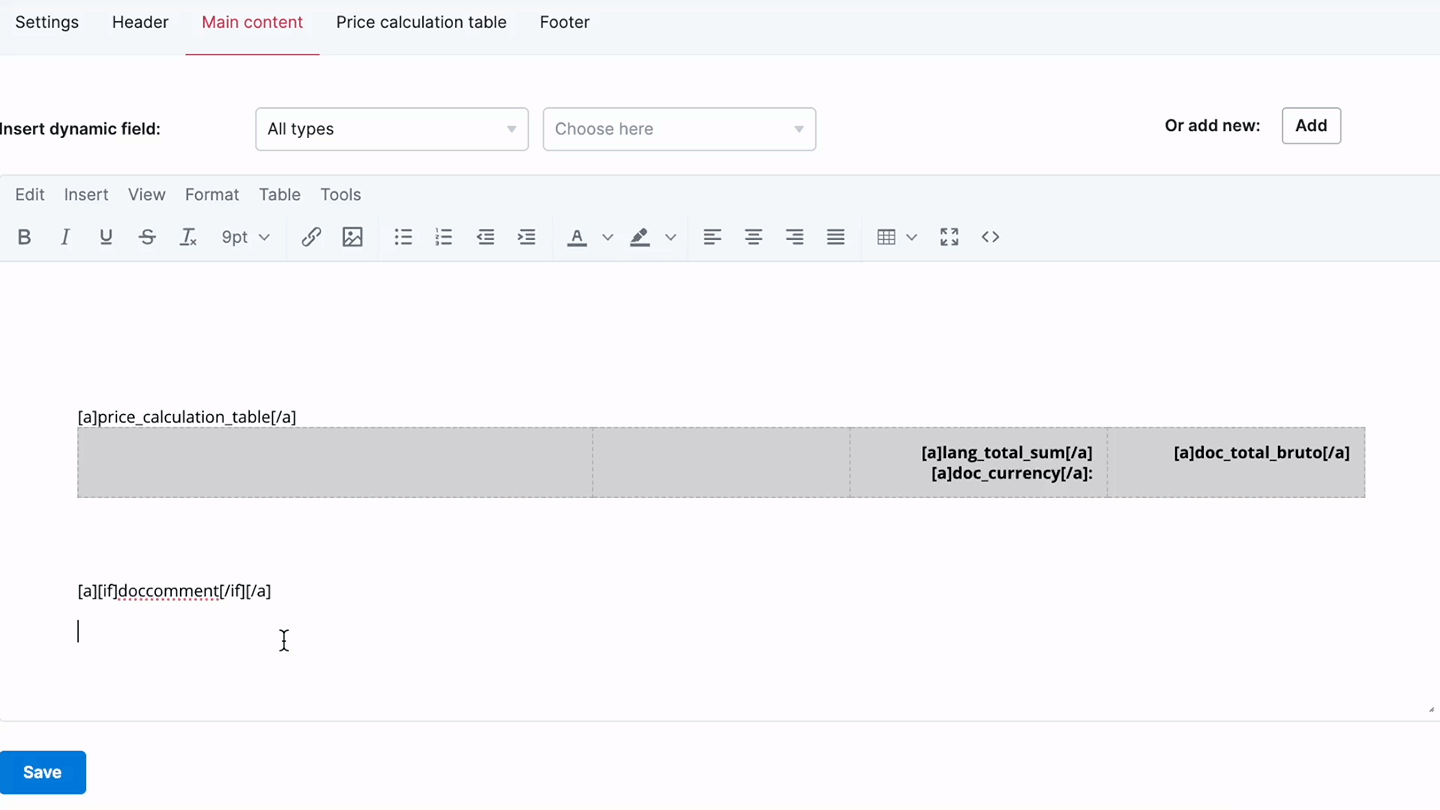Open the Choose here field dropdown

coord(679,129)
